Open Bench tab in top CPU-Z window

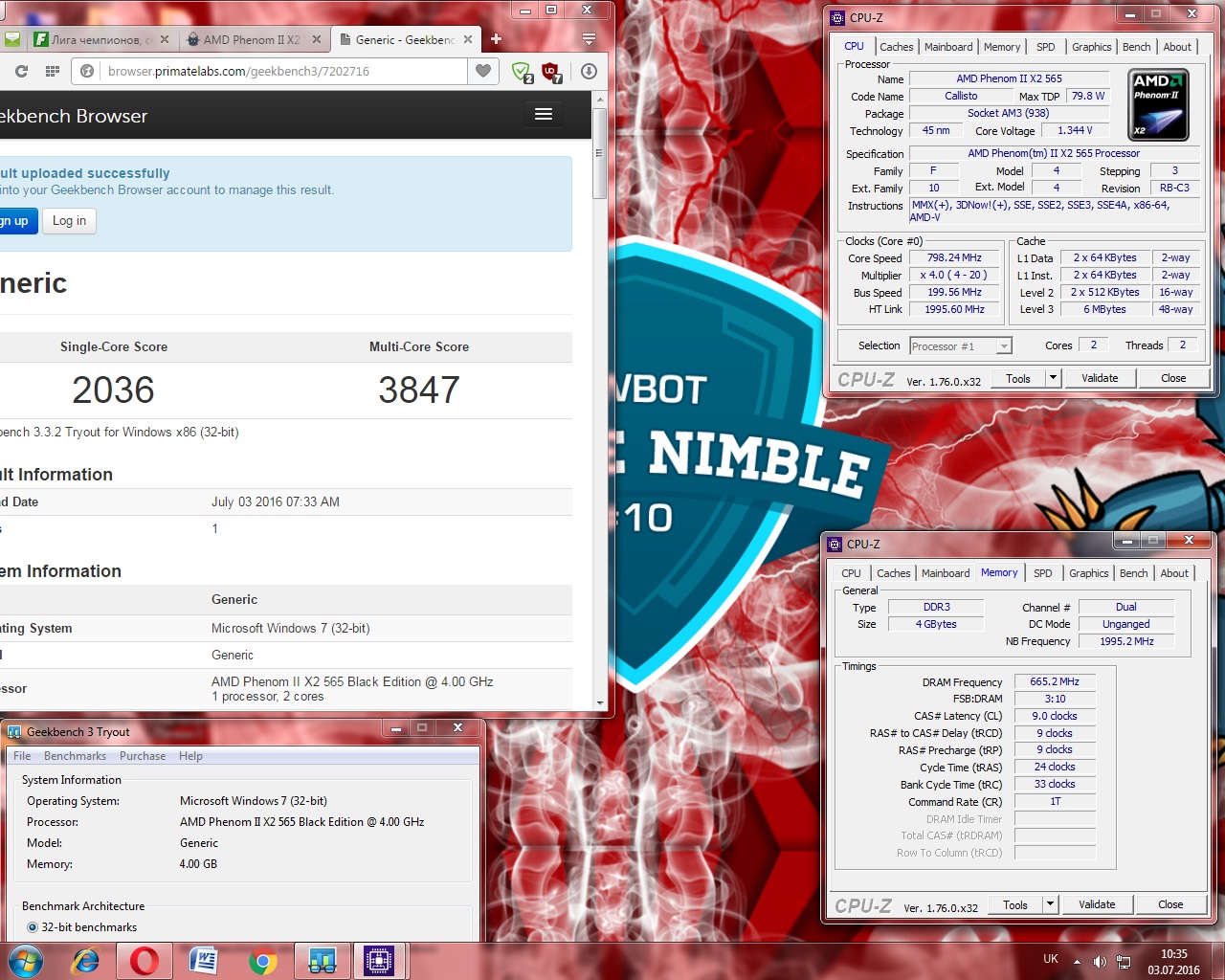click(x=1137, y=47)
